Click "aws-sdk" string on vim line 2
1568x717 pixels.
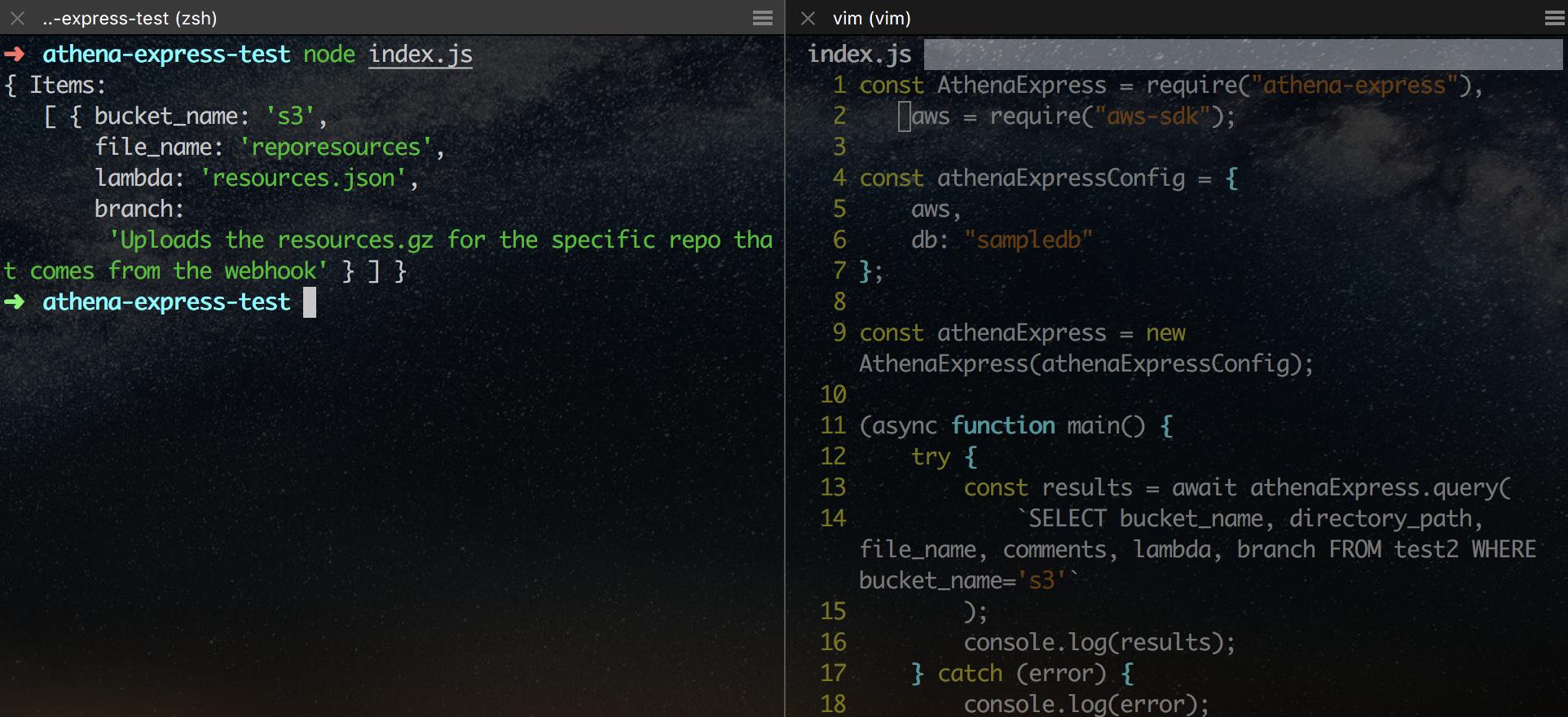point(1152,117)
